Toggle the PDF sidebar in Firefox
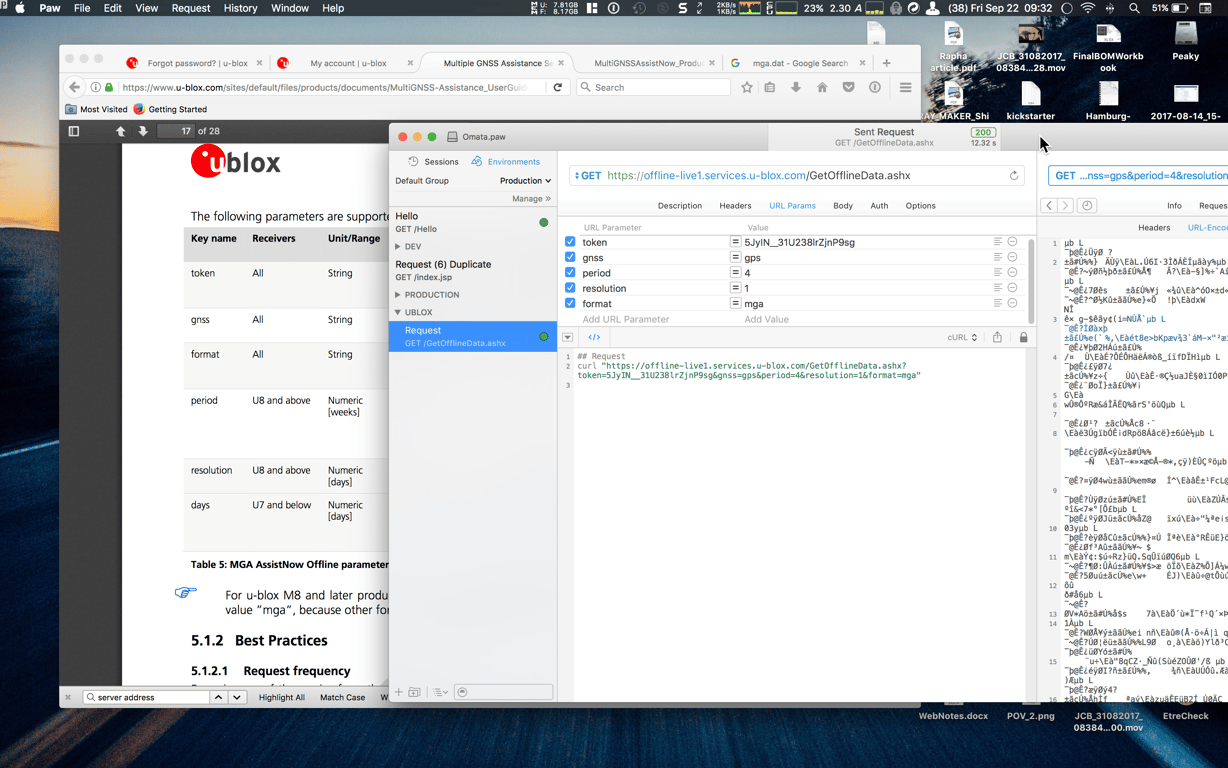1228x768 pixels. pyautogui.click(x=74, y=131)
